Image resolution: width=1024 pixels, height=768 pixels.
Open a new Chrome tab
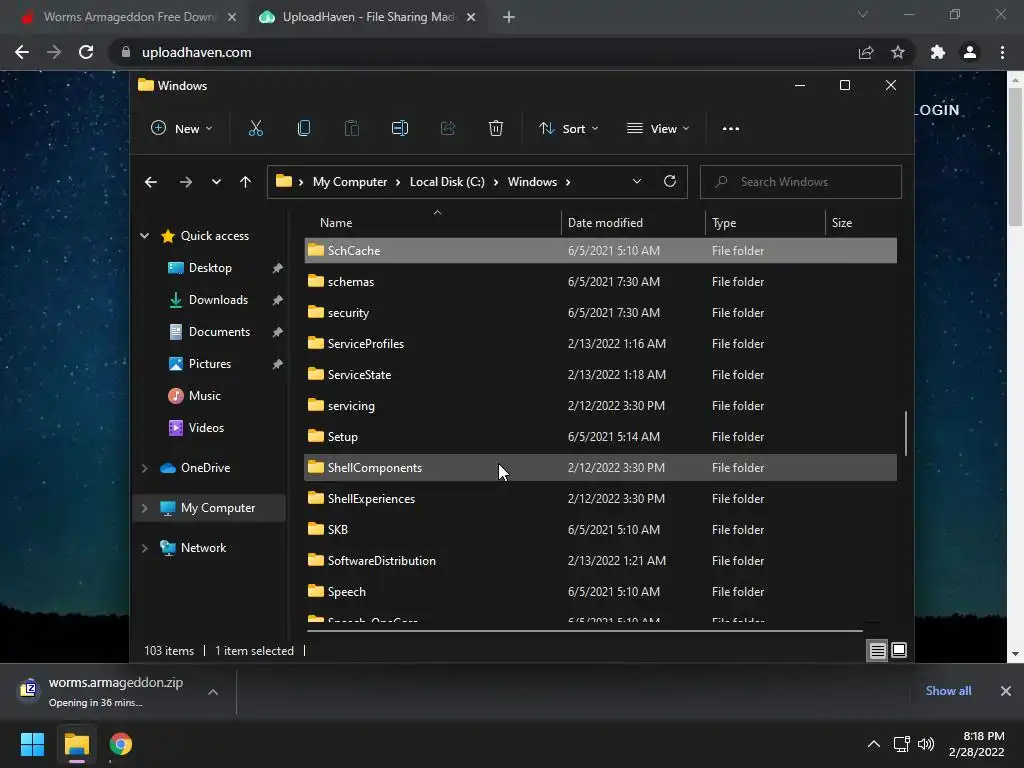[509, 17]
